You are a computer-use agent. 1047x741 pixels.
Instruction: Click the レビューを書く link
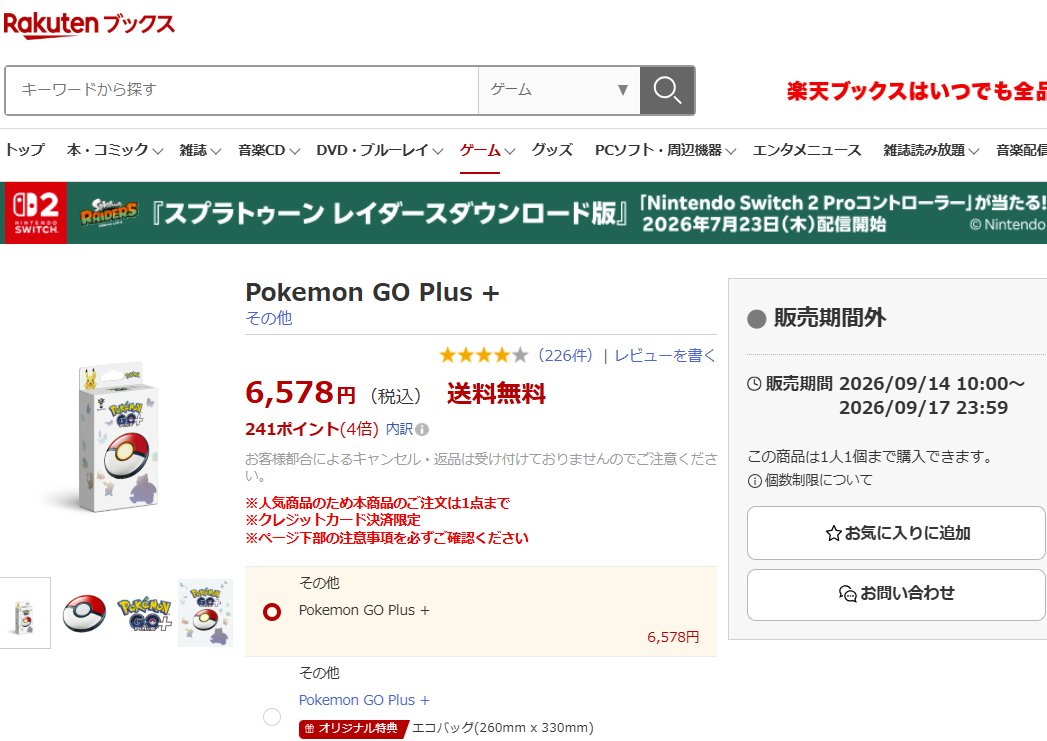pos(664,356)
